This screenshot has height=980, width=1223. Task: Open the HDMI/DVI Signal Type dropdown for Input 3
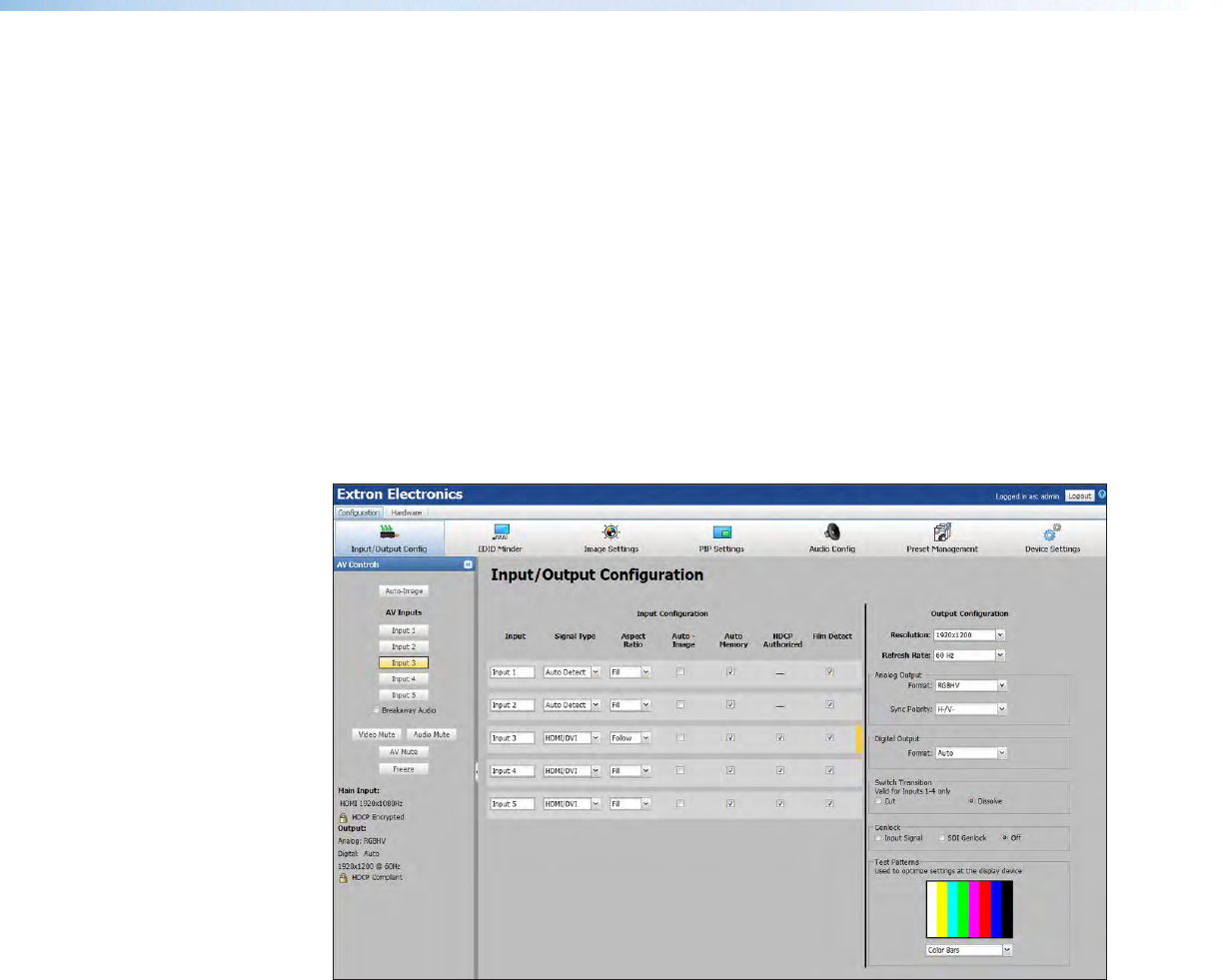[573, 738]
